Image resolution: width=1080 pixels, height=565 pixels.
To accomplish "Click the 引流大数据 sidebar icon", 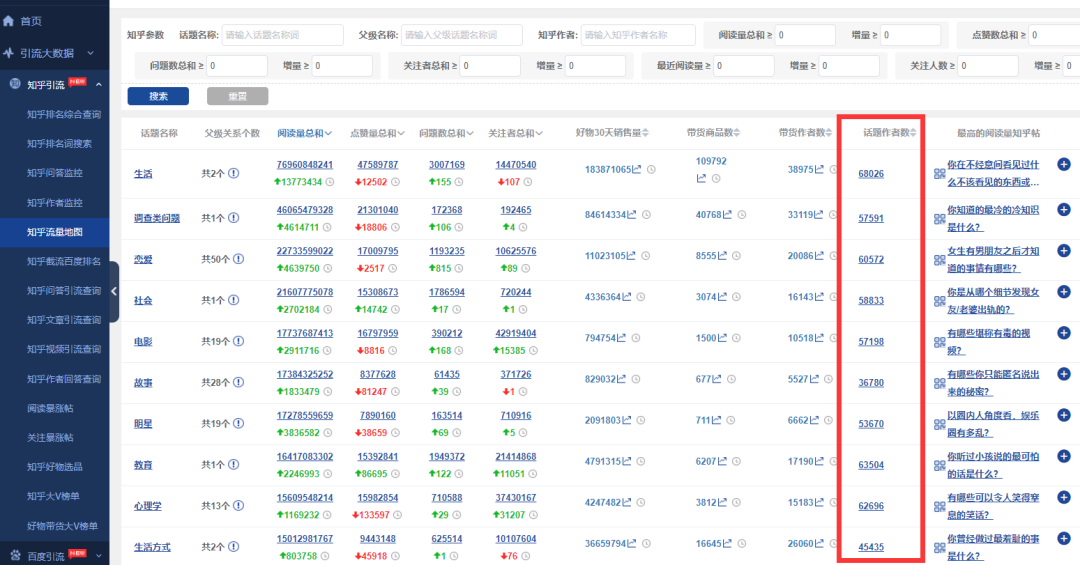I will coord(8,53).
